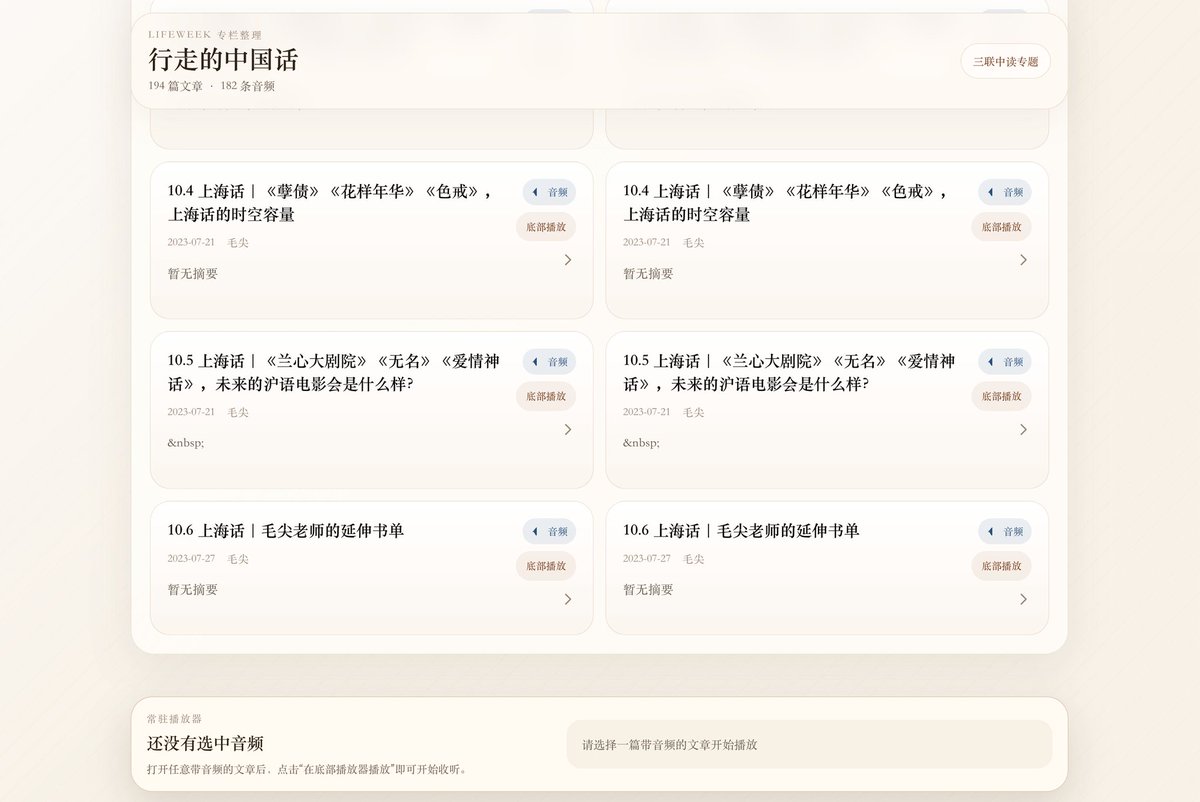Expand left-column 10.5 上海话 card chevron arrow

[568, 430]
